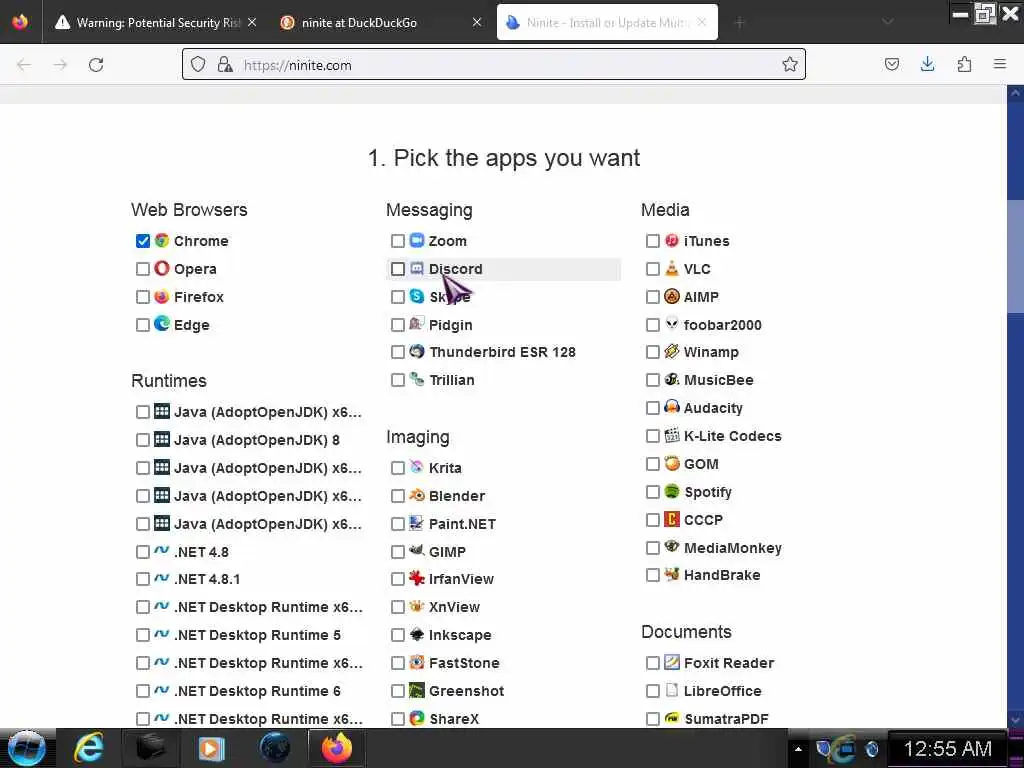Click the Chrome browser icon
Image resolution: width=1024 pixels, height=768 pixels.
click(x=161, y=241)
